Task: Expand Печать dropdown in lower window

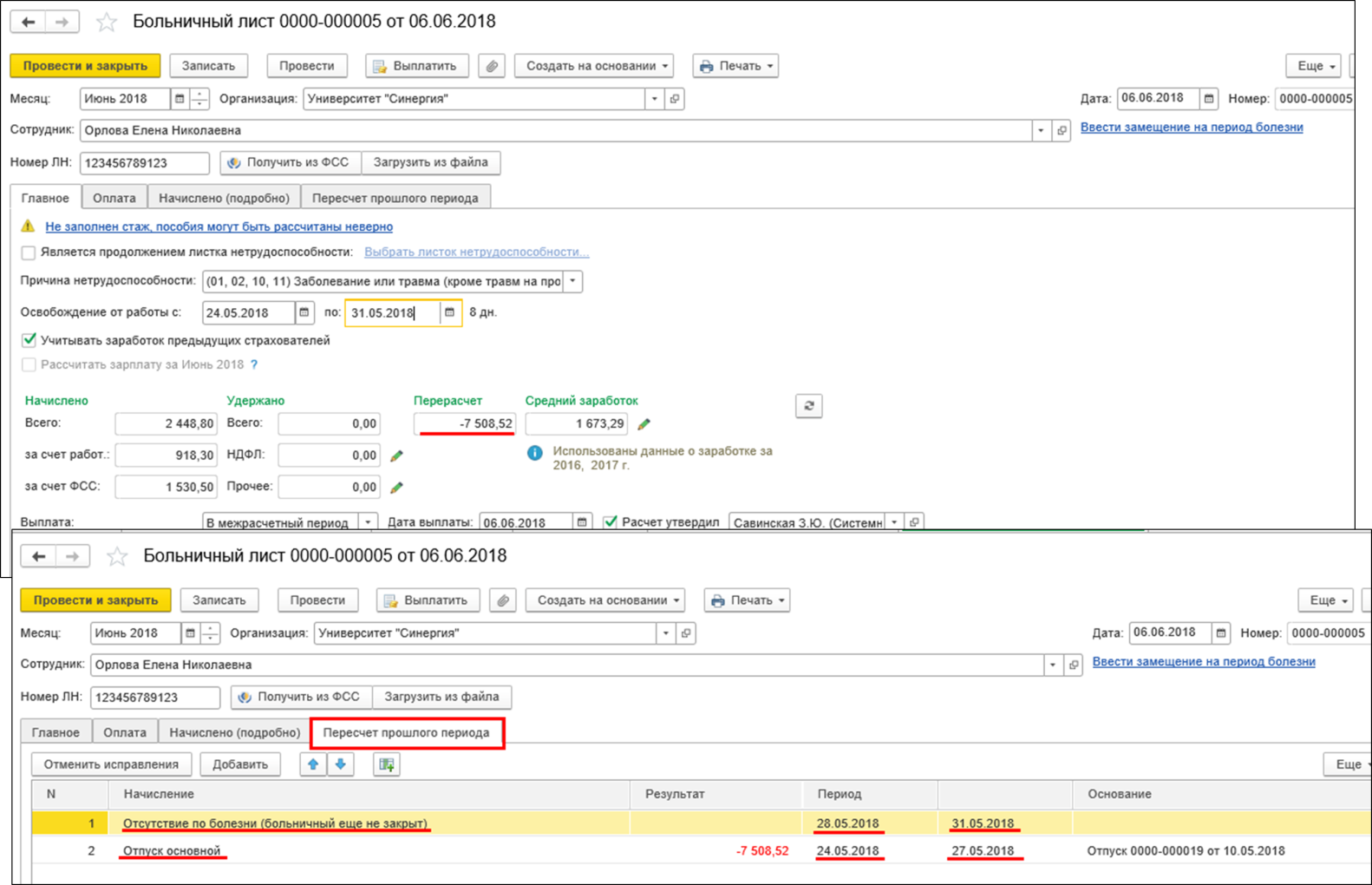Action: 747,600
